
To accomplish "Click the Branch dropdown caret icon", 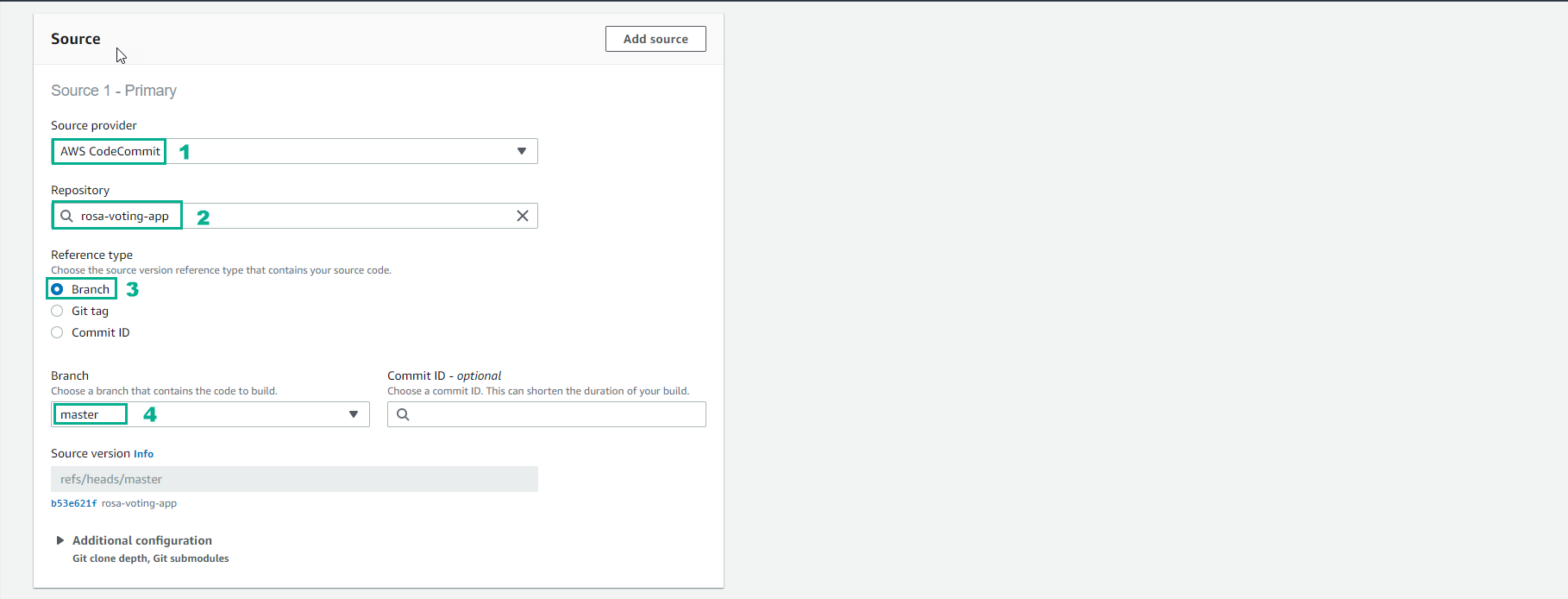I will (x=354, y=414).
